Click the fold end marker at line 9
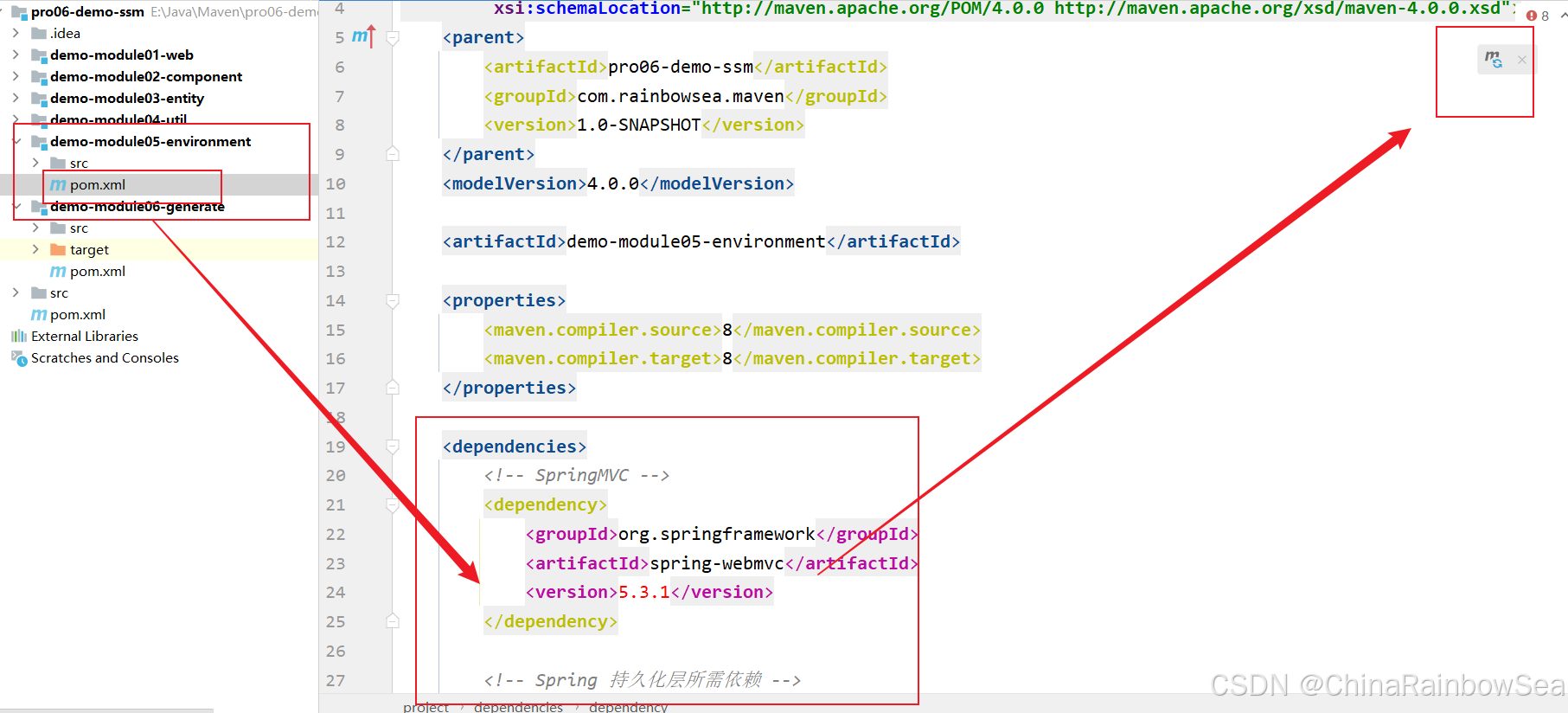This screenshot has height=713, width=1568. (393, 154)
